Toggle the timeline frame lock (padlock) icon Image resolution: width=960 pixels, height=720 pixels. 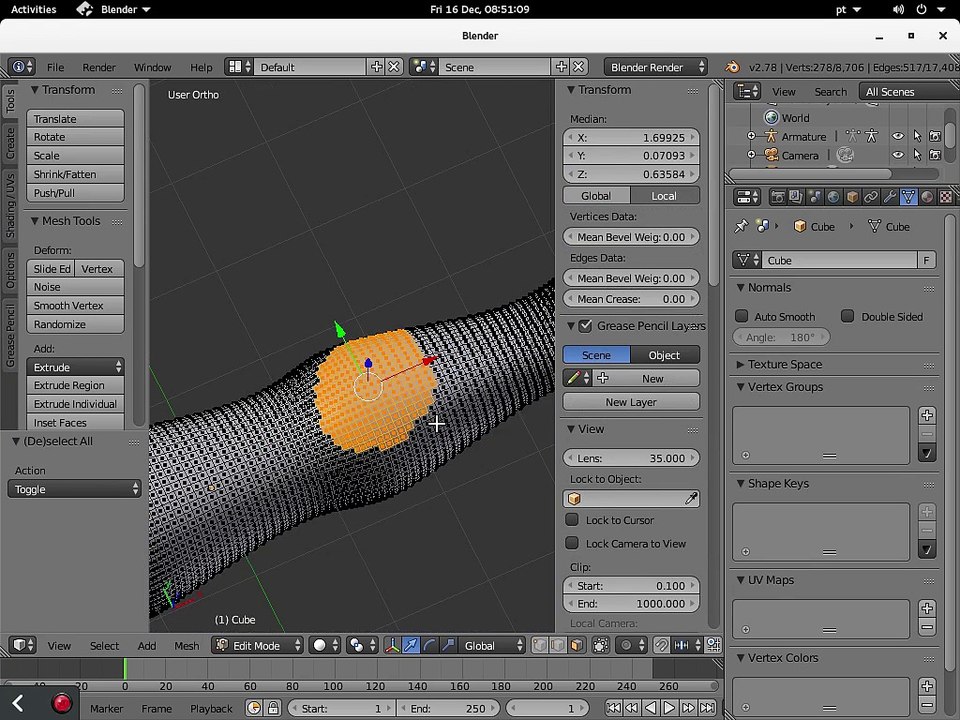pyautogui.click(x=273, y=708)
